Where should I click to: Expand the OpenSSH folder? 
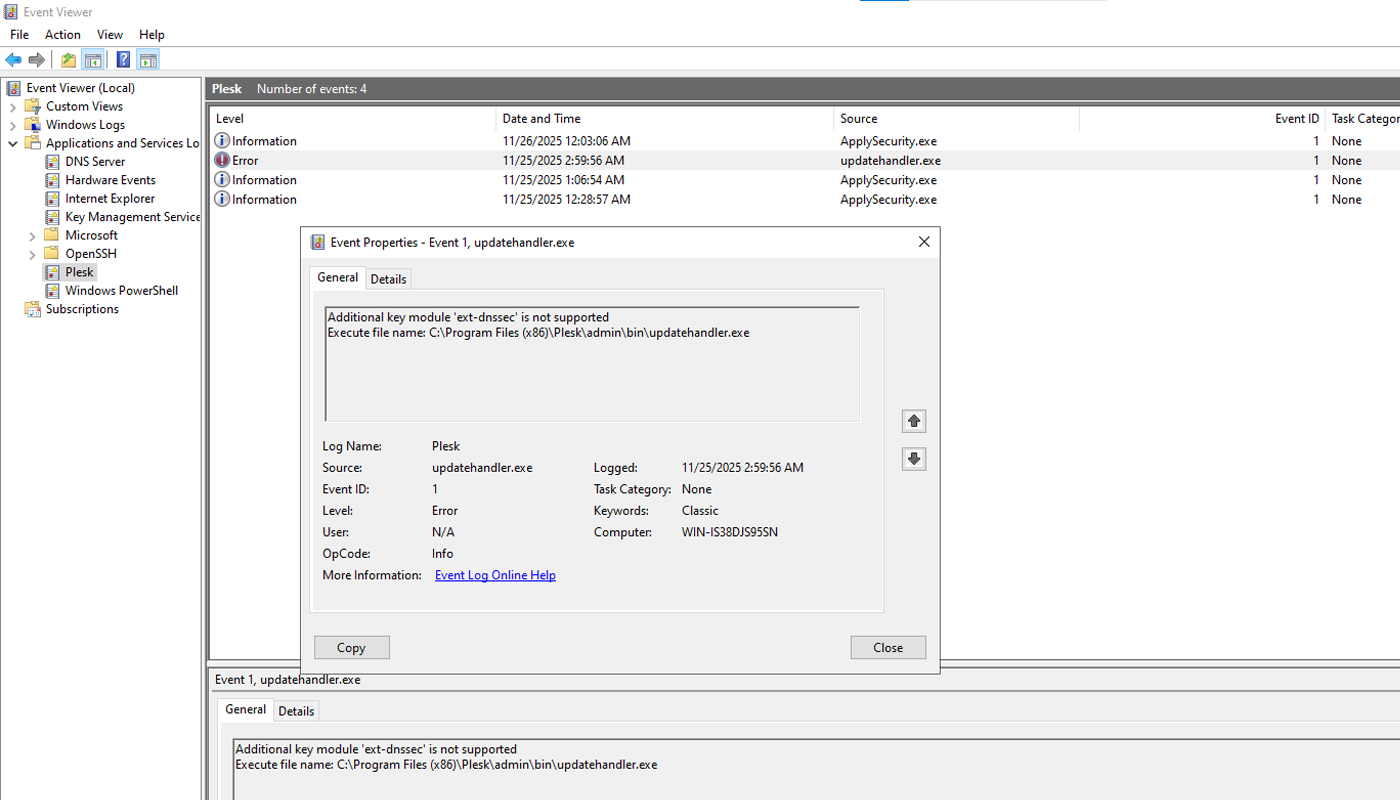click(32, 254)
